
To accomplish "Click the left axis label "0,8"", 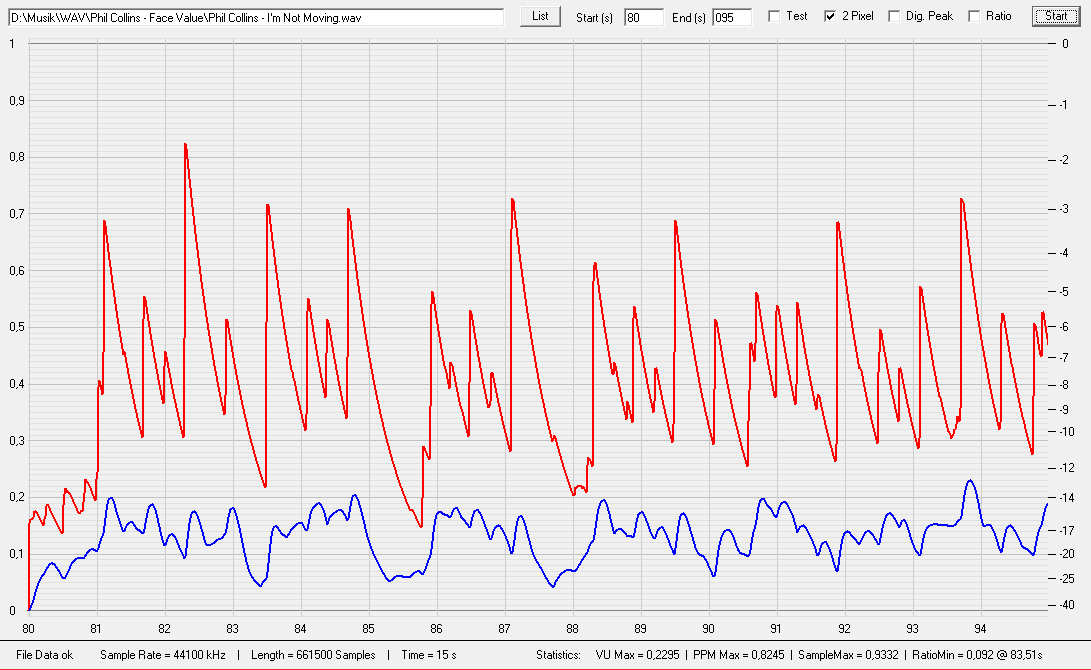I will (x=17, y=157).
